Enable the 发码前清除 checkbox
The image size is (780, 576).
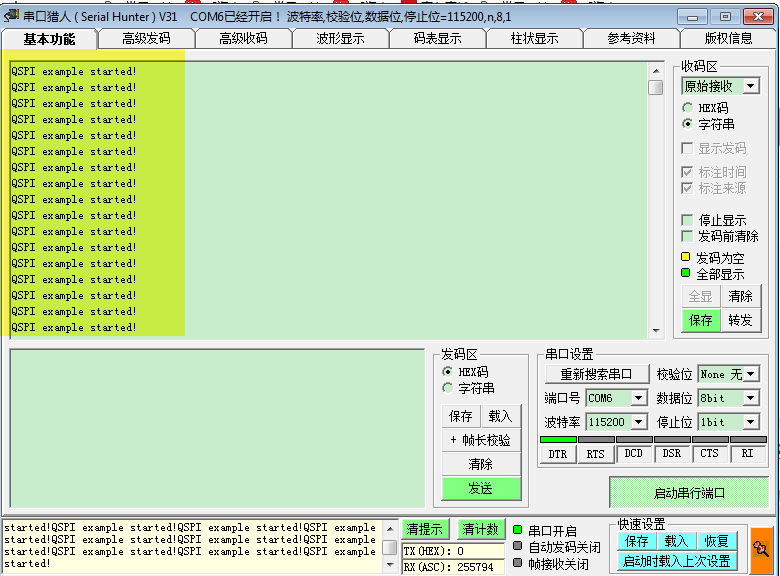coord(687,236)
